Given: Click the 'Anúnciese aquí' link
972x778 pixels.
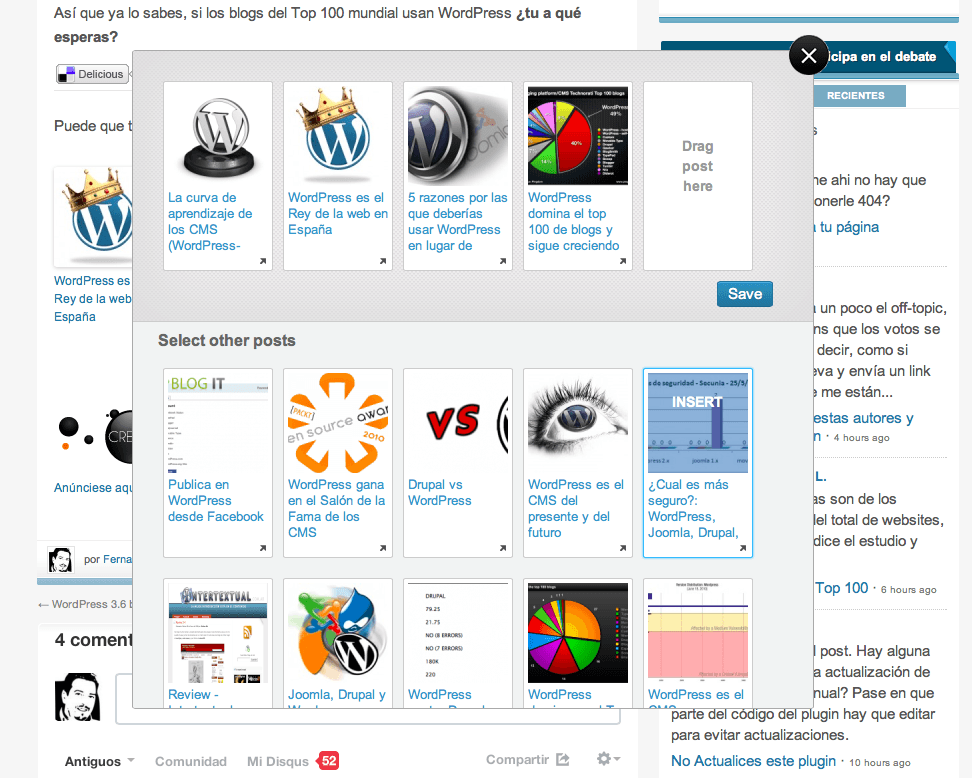Looking at the screenshot, I should tap(93, 487).
